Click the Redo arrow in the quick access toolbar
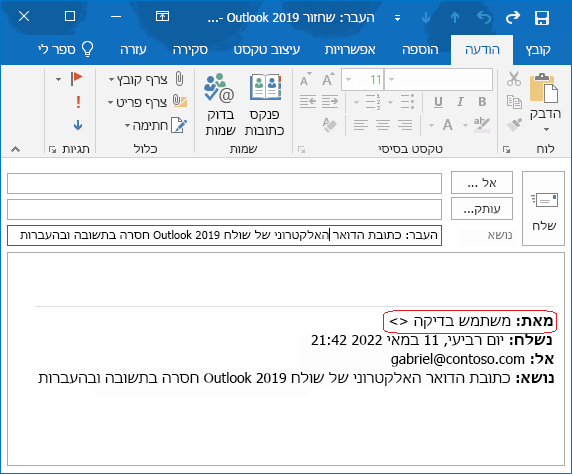This screenshot has height=474, width=572. [513, 18]
